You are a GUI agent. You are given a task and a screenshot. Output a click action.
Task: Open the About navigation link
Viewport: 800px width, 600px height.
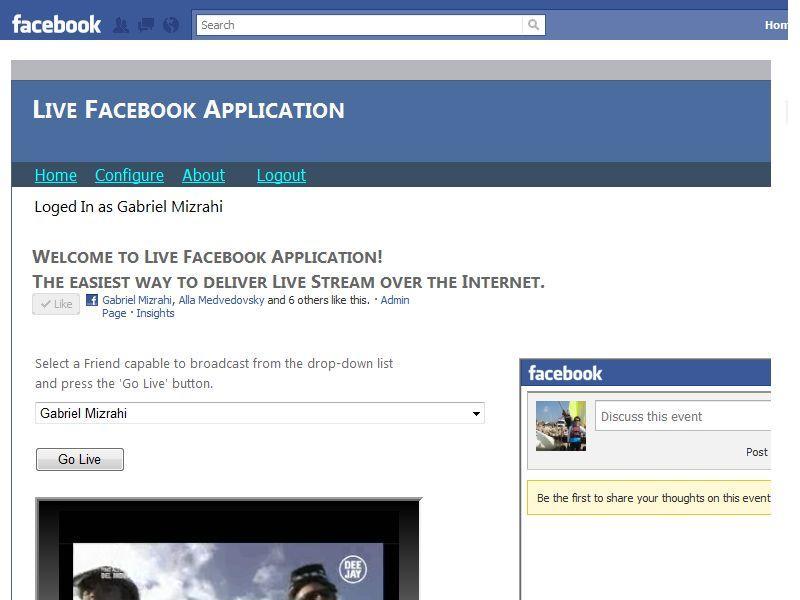tap(204, 175)
